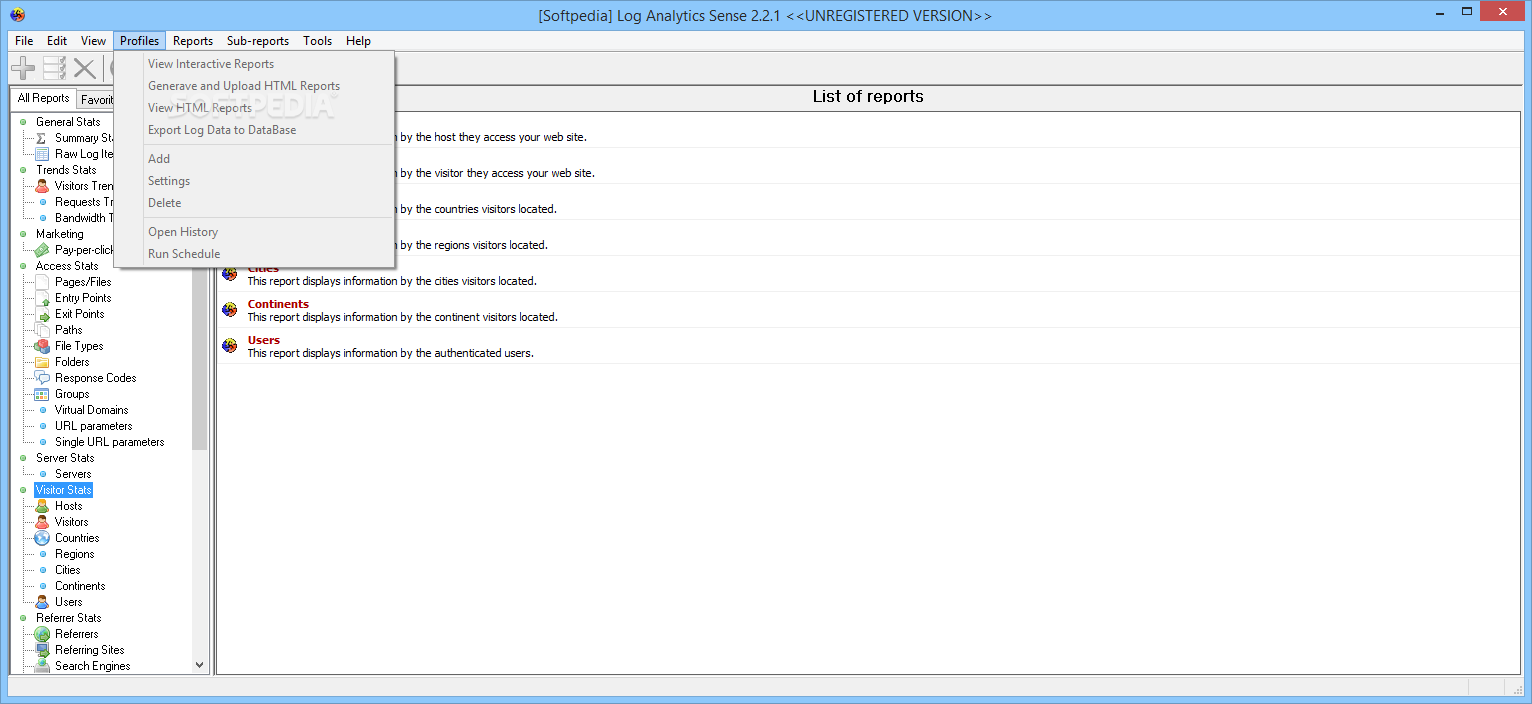Click the Pages/Files document icon
The height and width of the screenshot is (704, 1532).
pyautogui.click(x=42, y=282)
